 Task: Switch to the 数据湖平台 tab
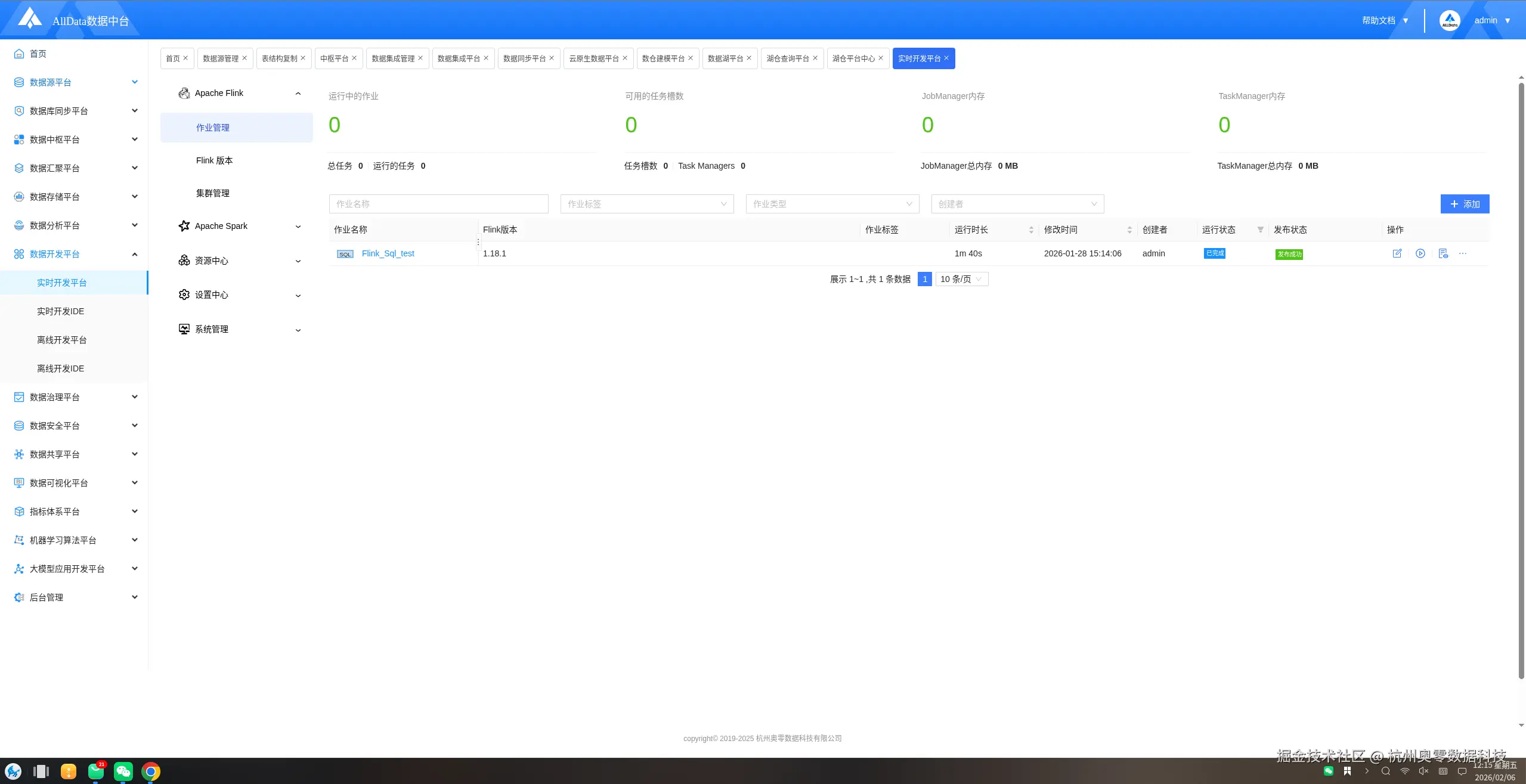[x=725, y=58]
